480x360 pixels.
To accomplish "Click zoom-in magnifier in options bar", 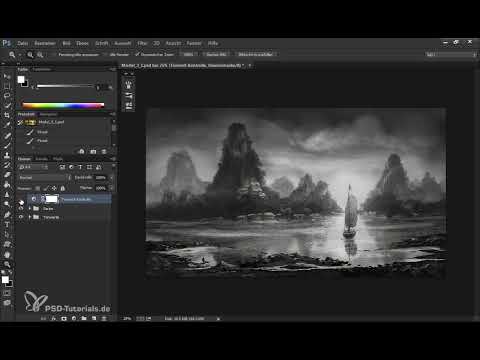I will [x=30, y=54].
